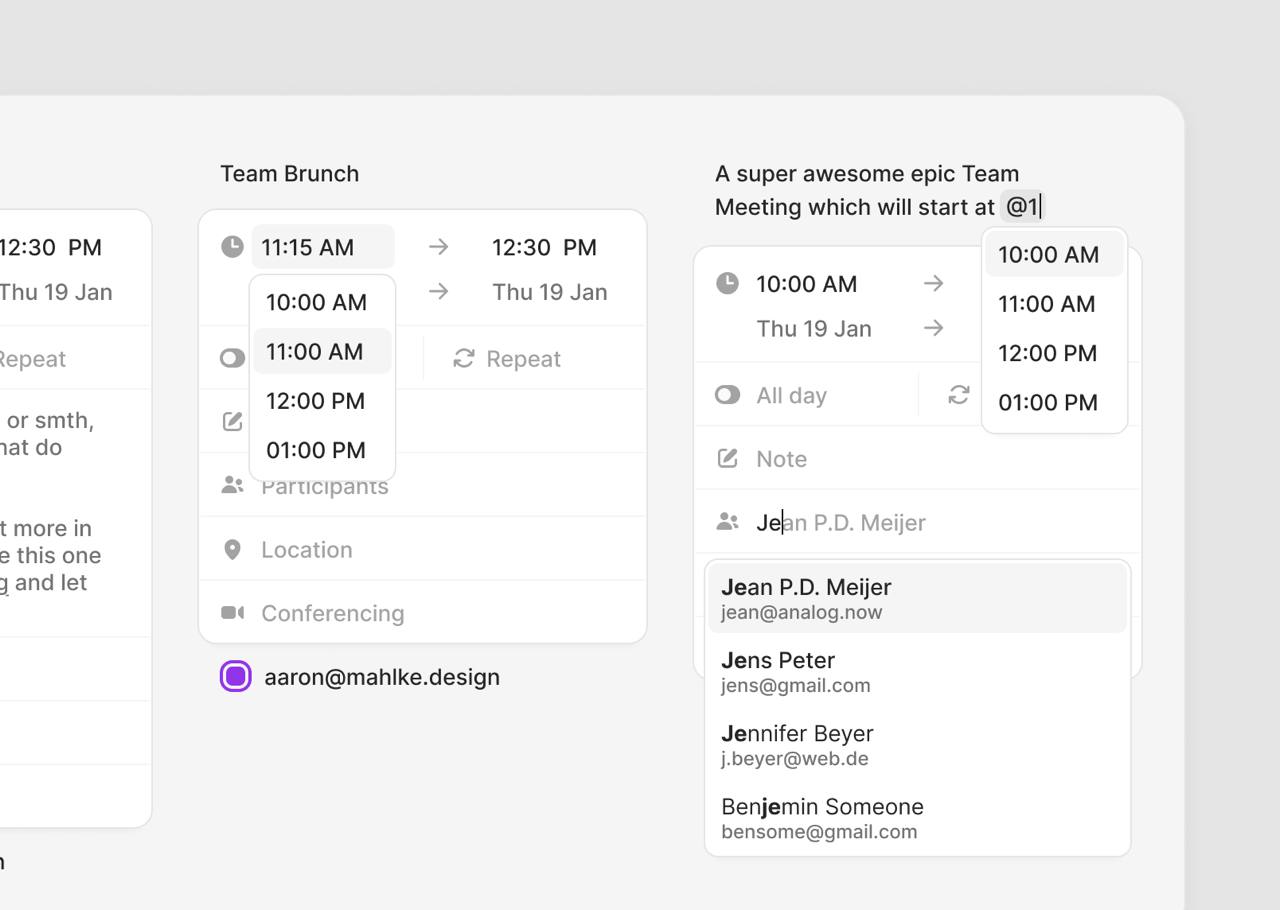Choose 10:00 AM in Team Brunch time list
The width and height of the screenshot is (1280, 910).
tap(322, 302)
